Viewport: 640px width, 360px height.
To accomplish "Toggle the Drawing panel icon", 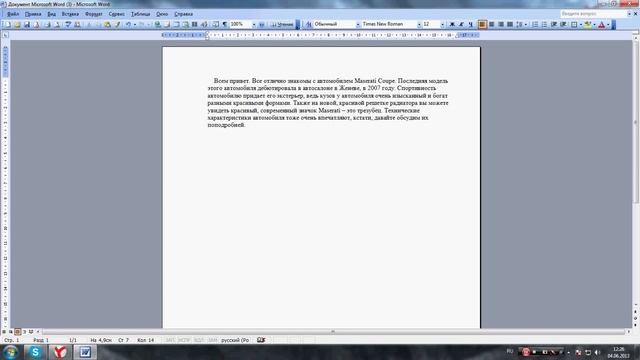I will click(204, 24).
